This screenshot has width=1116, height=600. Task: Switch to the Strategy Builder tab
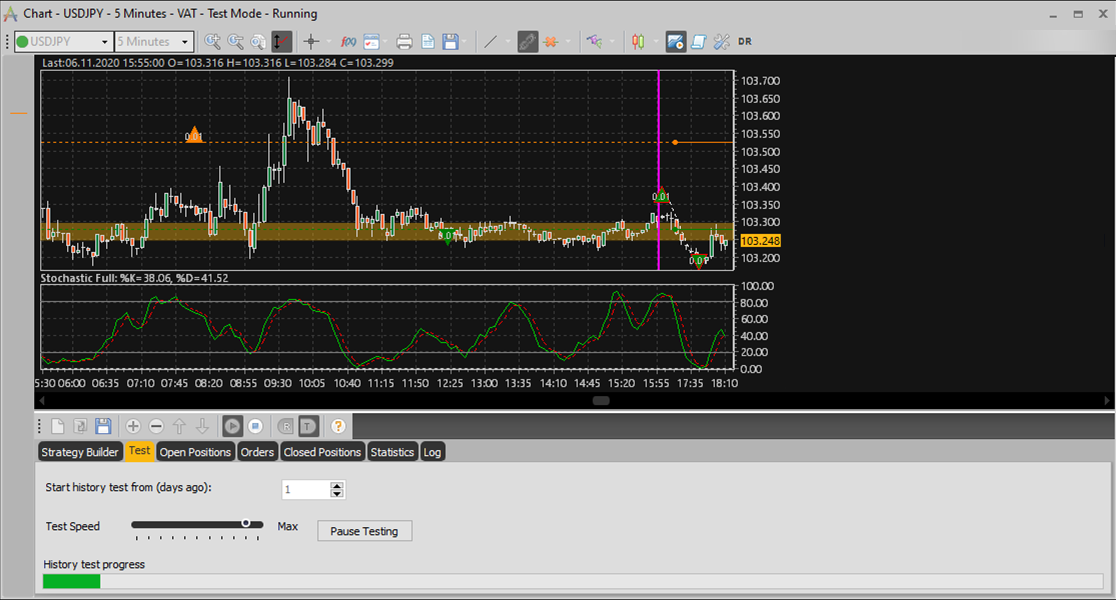[x=80, y=452]
